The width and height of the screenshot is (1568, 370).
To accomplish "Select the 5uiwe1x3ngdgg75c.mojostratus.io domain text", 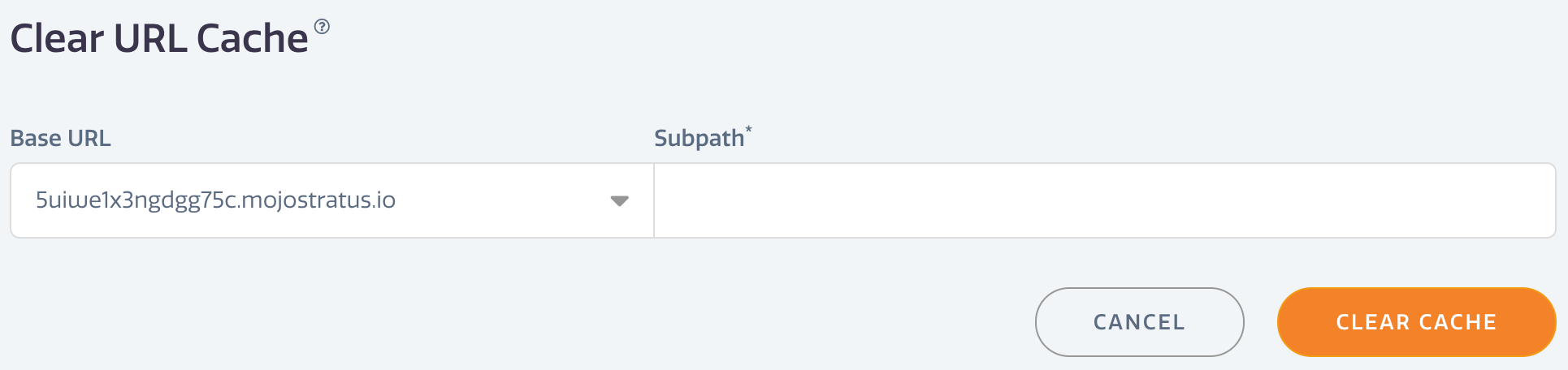I will (215, 200).
